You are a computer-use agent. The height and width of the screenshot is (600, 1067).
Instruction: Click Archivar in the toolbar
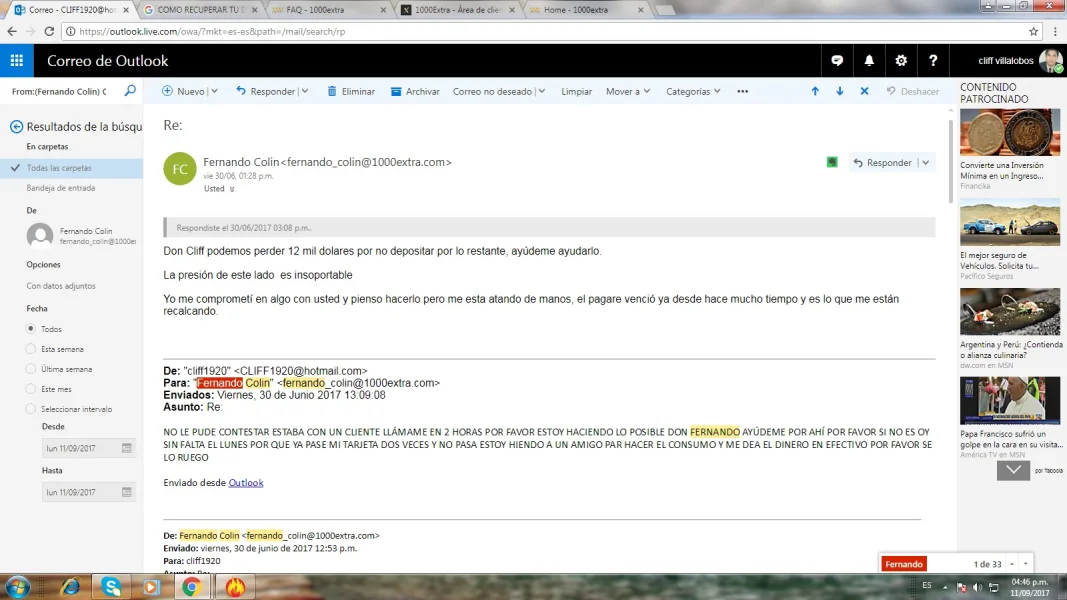415,91
